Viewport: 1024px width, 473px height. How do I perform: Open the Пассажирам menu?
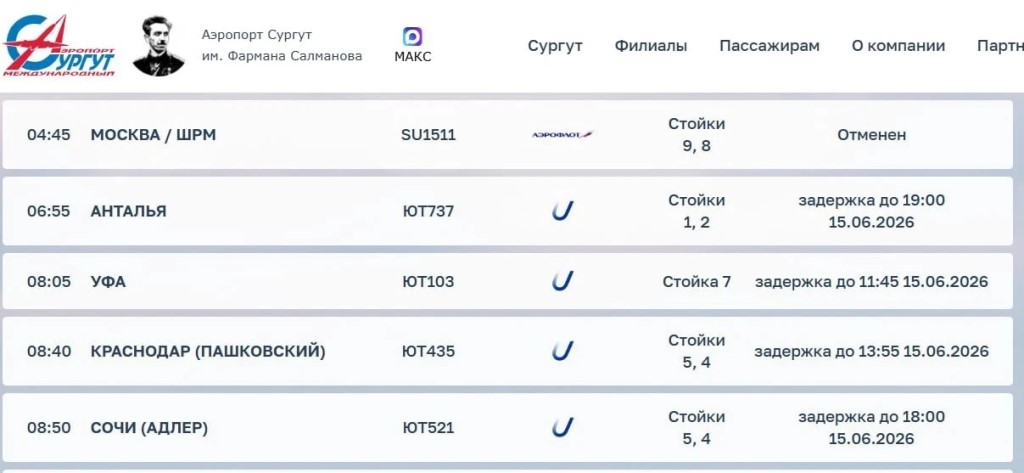pyautogui.click(x=769, y=46)
